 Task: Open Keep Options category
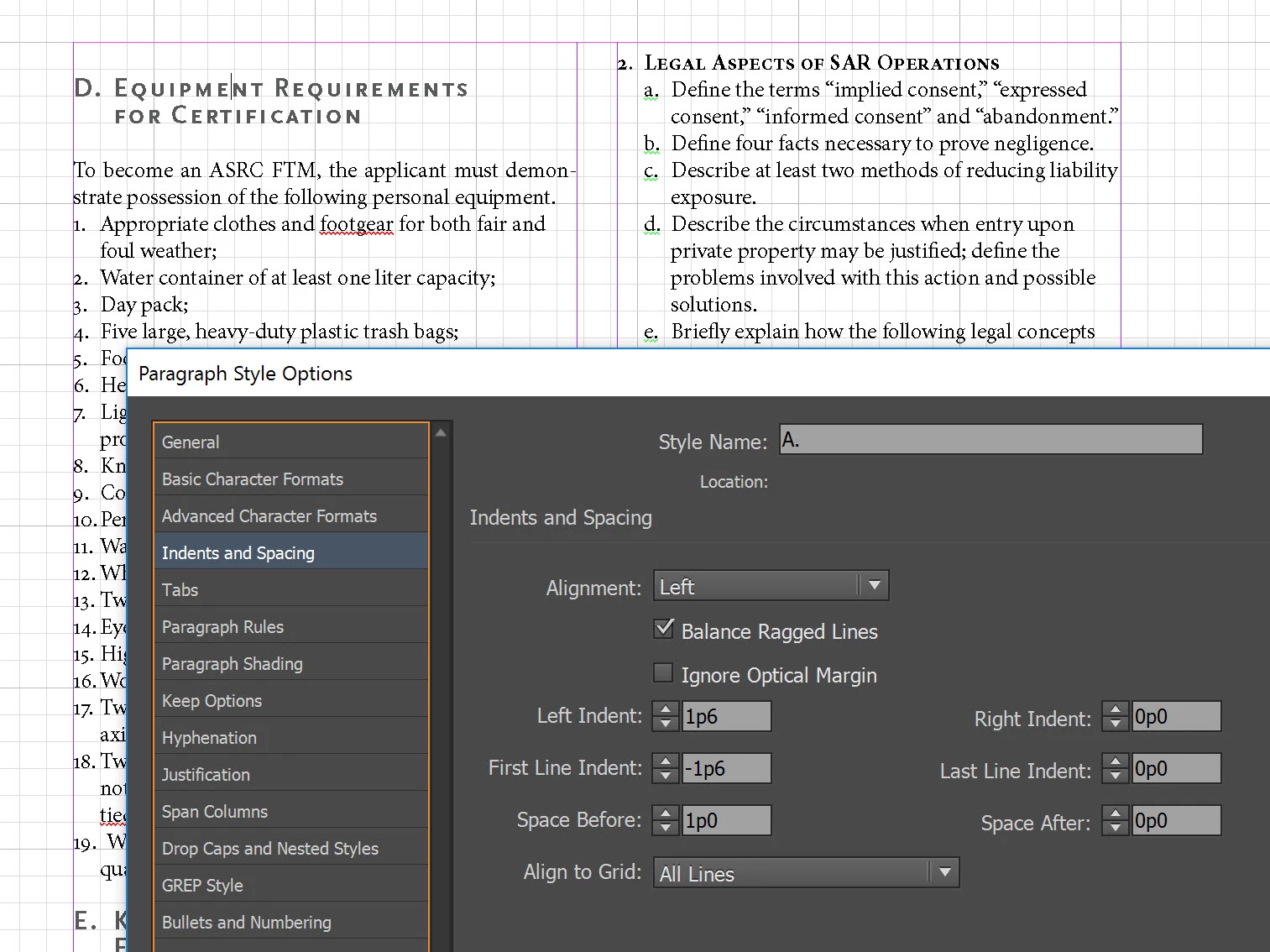(x=291, y=700)
